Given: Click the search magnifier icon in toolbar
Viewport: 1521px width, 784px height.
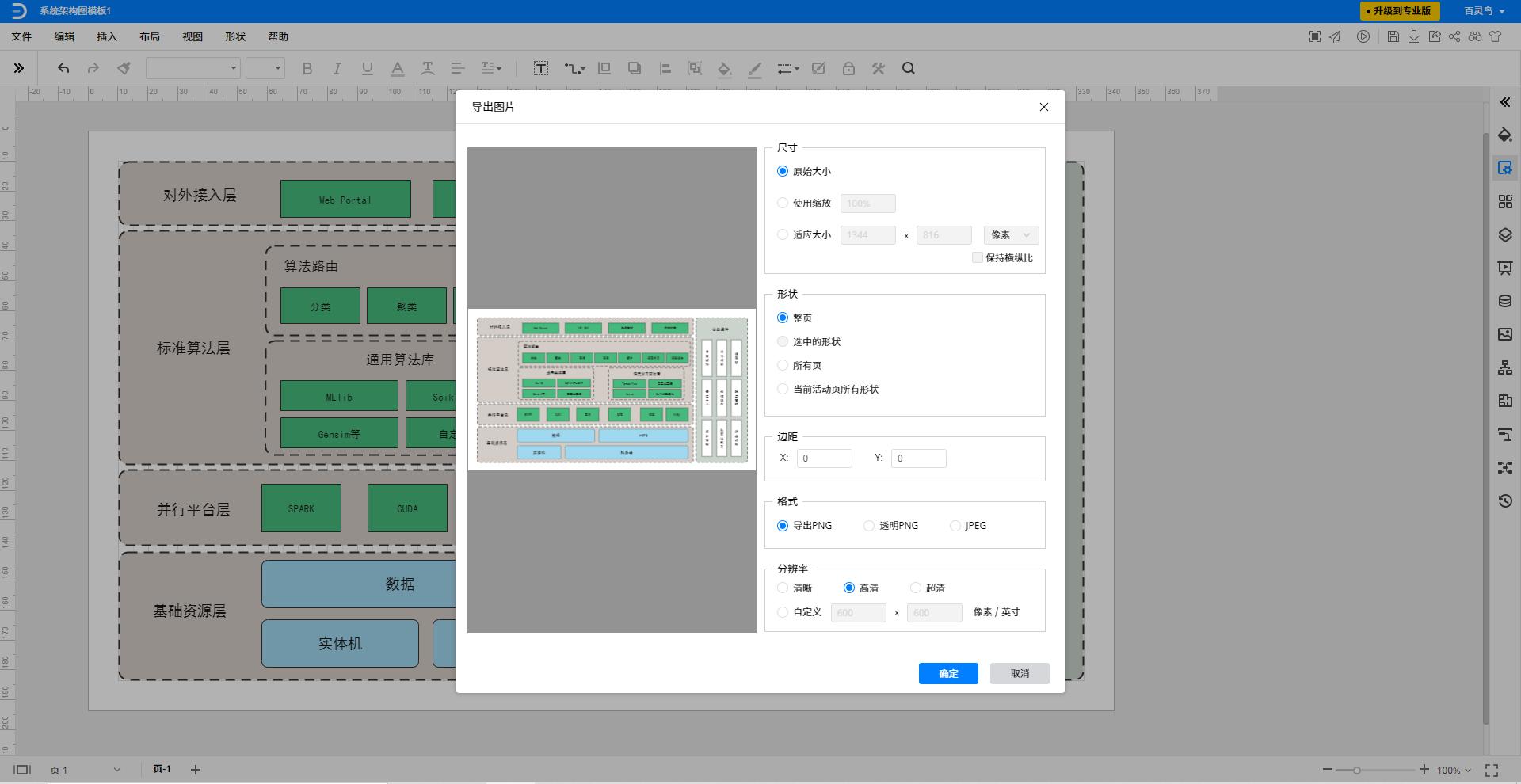Looking at the screenshot, I should coord(909,69).
